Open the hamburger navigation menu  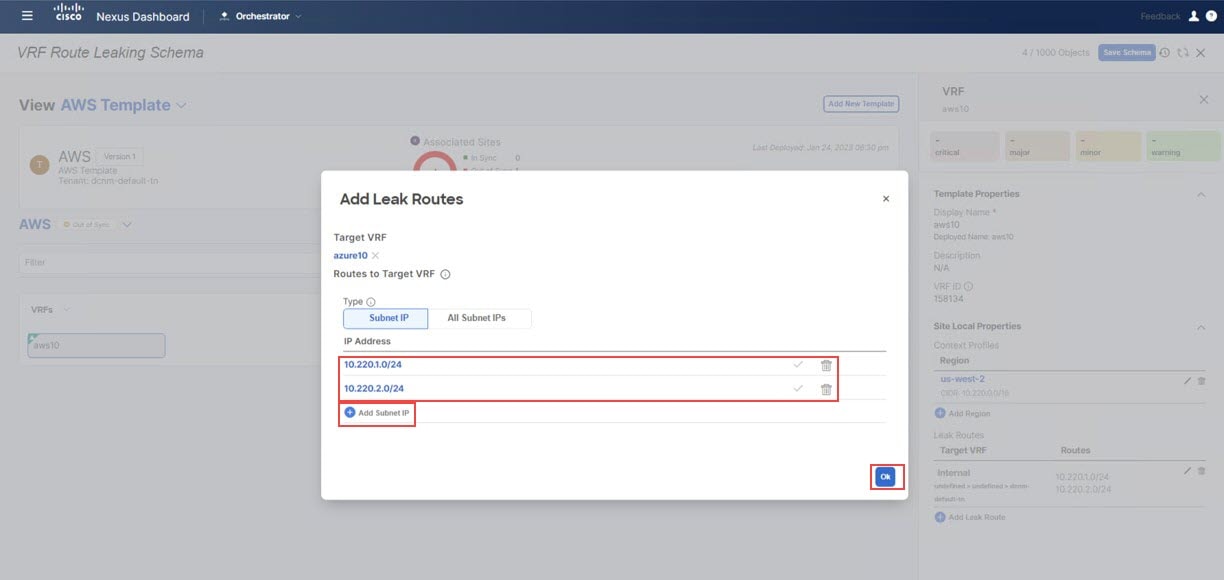pos(27,16)
